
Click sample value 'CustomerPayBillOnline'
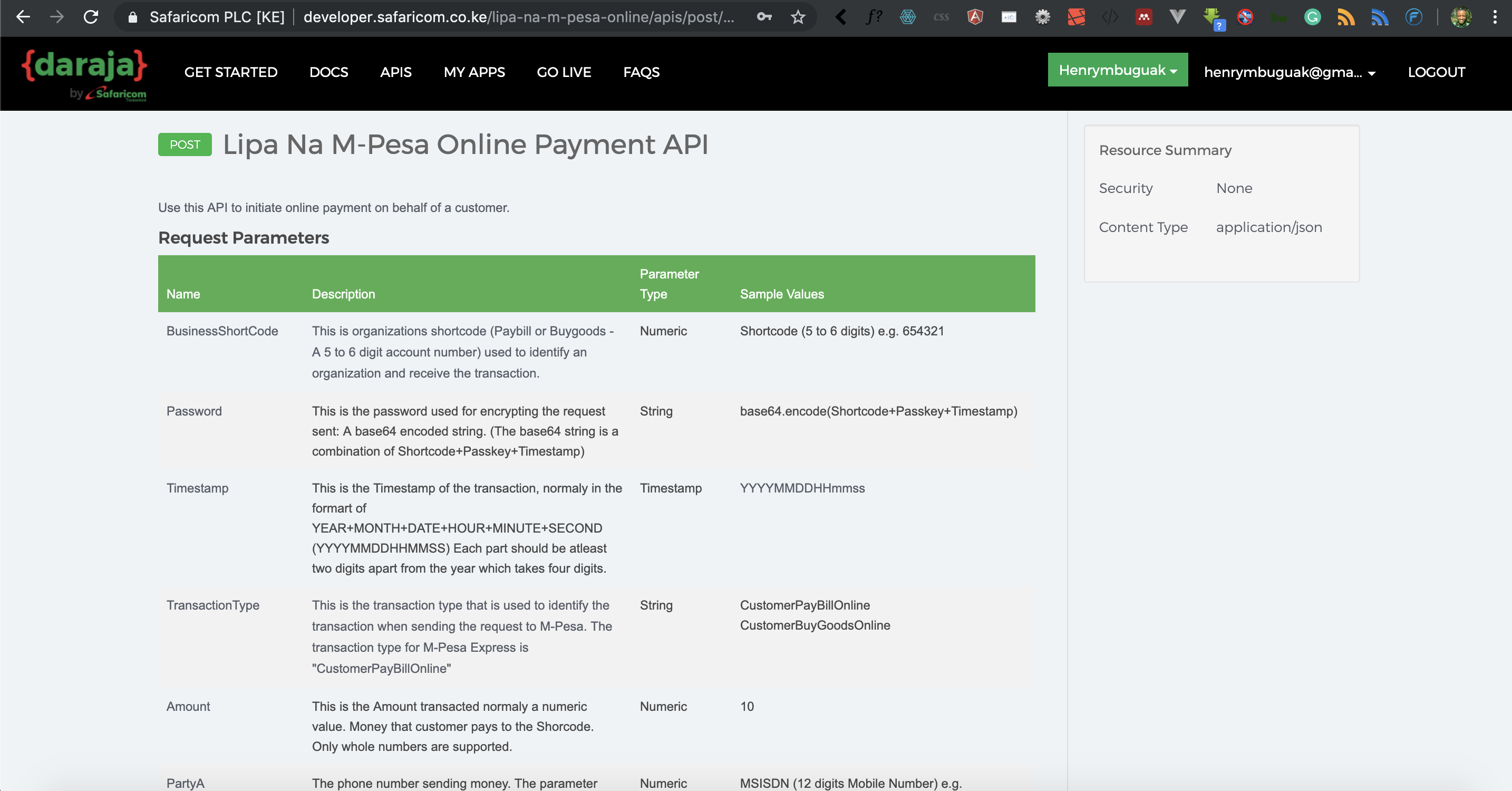pyautogui.click(x=805, y=605)
